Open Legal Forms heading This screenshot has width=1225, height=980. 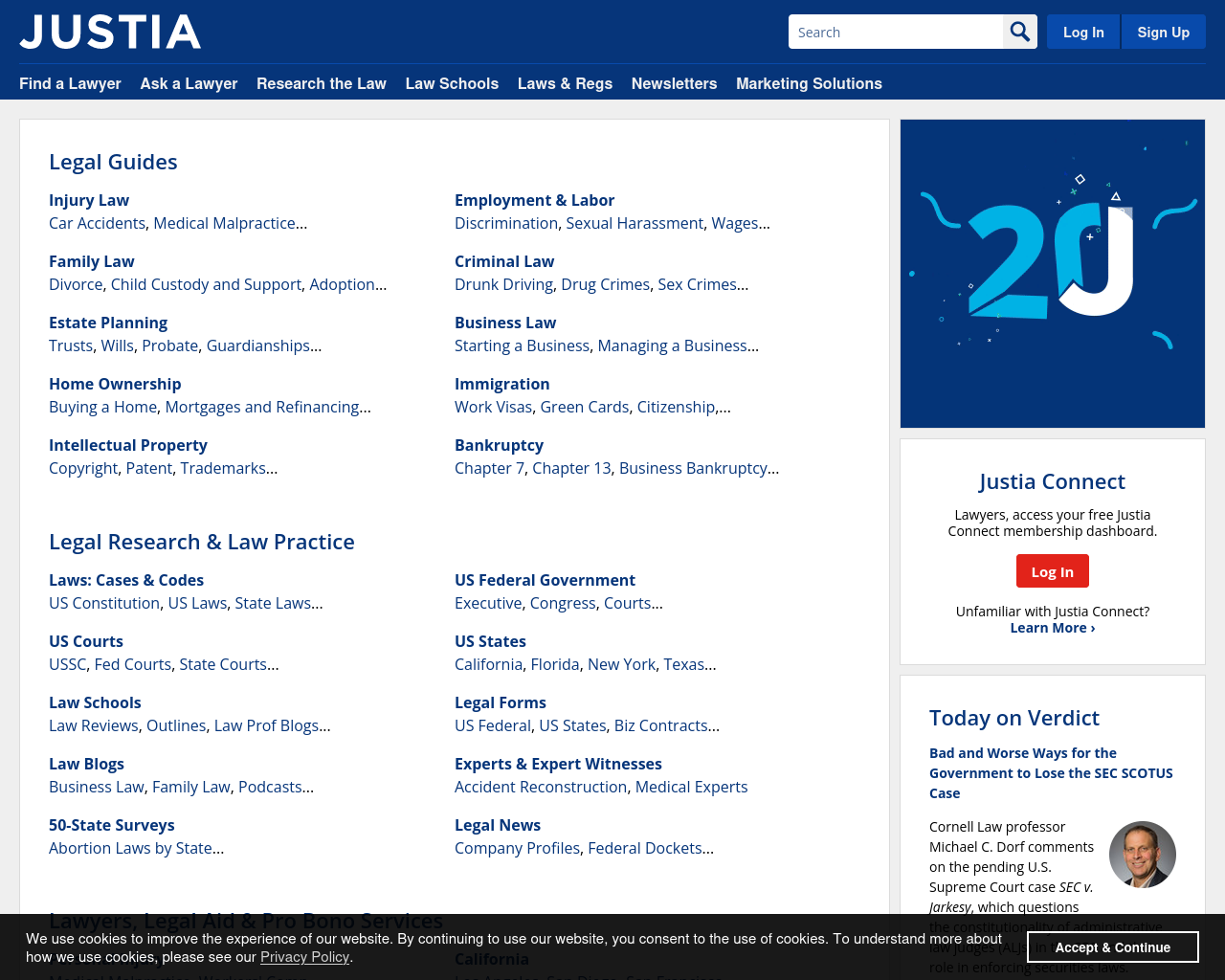coord(501,702)
